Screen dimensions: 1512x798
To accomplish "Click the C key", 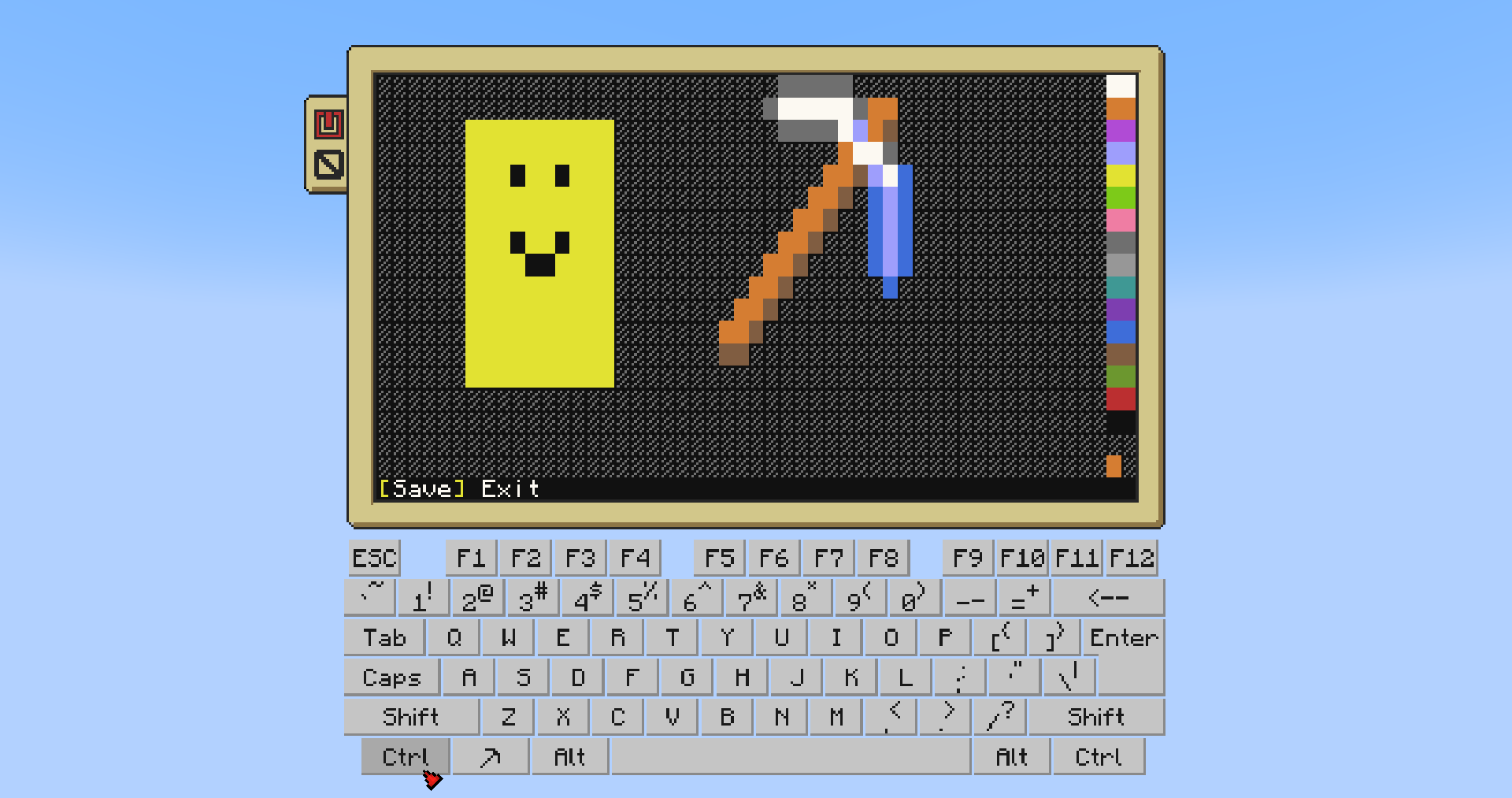I will (x=617, y=717).
